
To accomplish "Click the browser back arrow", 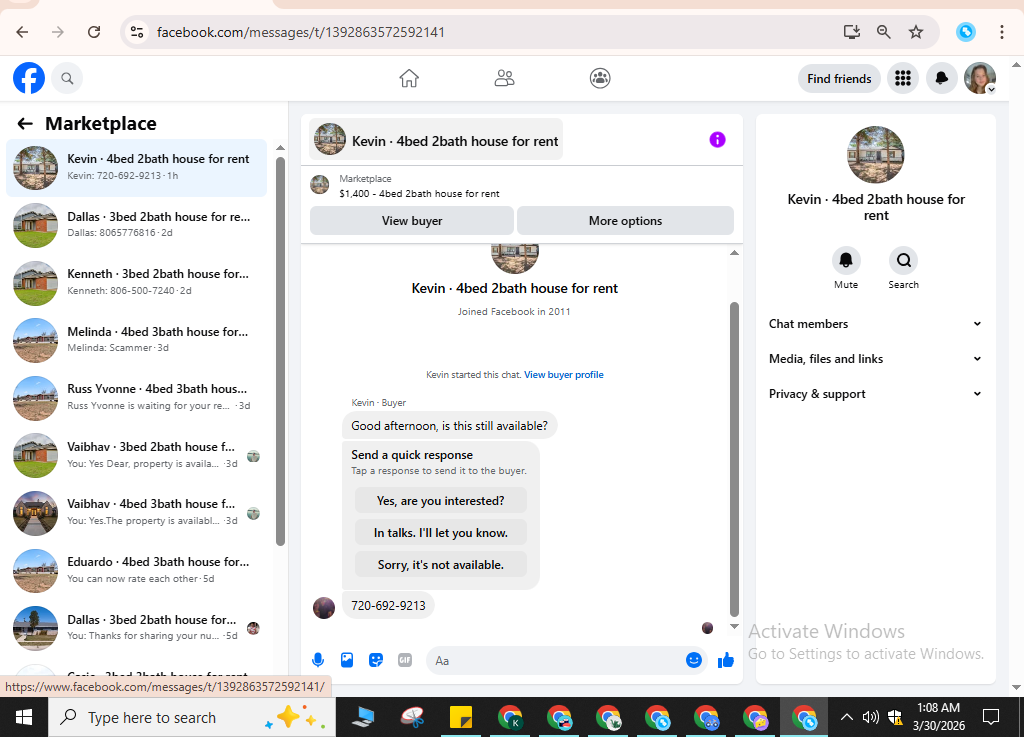I will pos(22,32).
